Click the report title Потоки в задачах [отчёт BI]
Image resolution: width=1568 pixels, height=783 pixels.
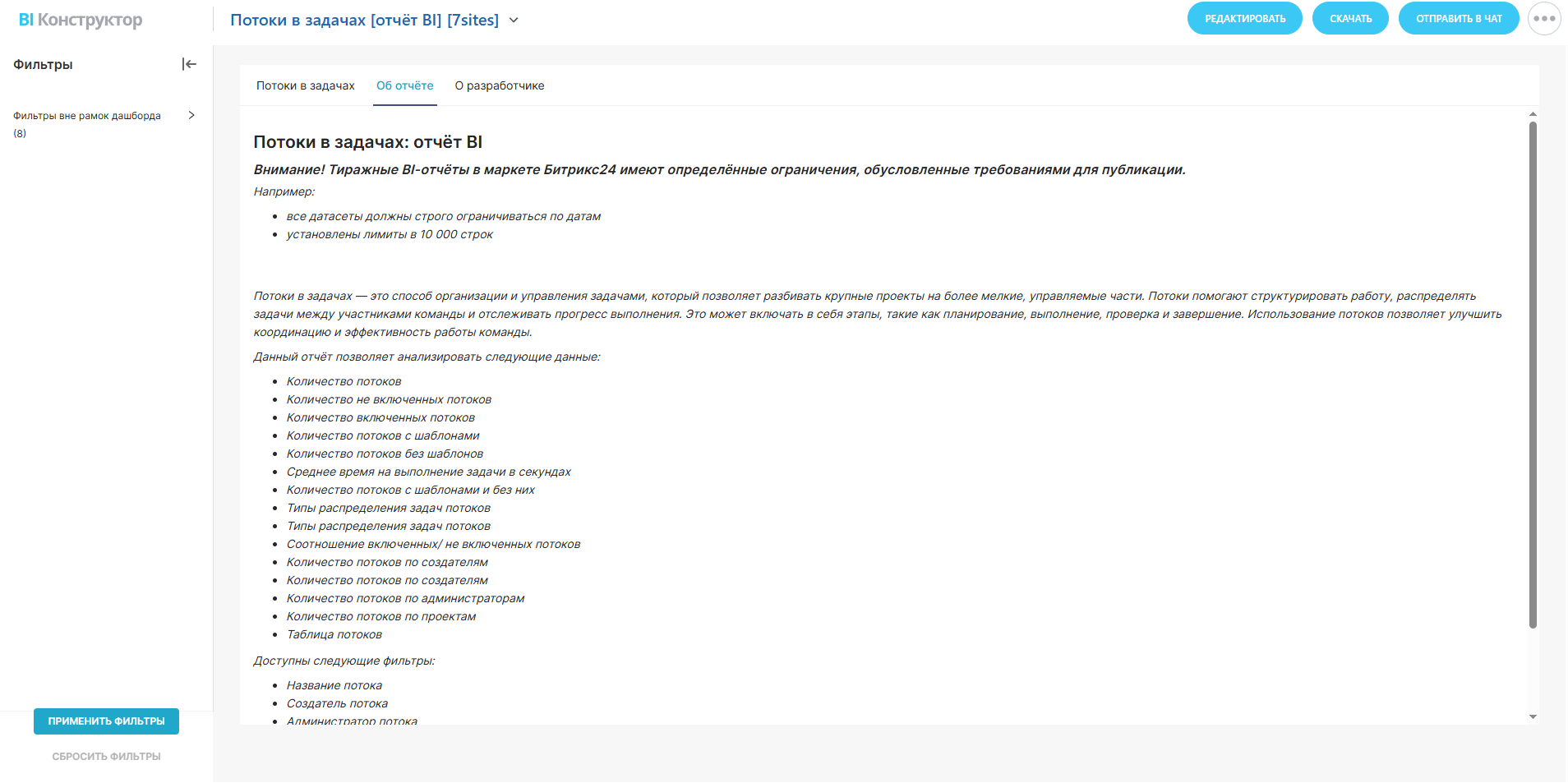coord(364,21)
